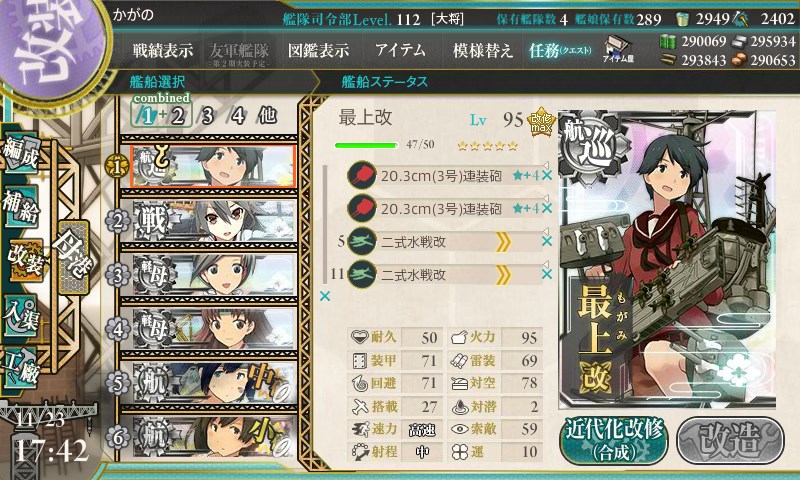Open the 補給 resupply icon
Image resolution: width=800 pixels, height=480 pixels.
pyautogui.click(x=22, y=206)
